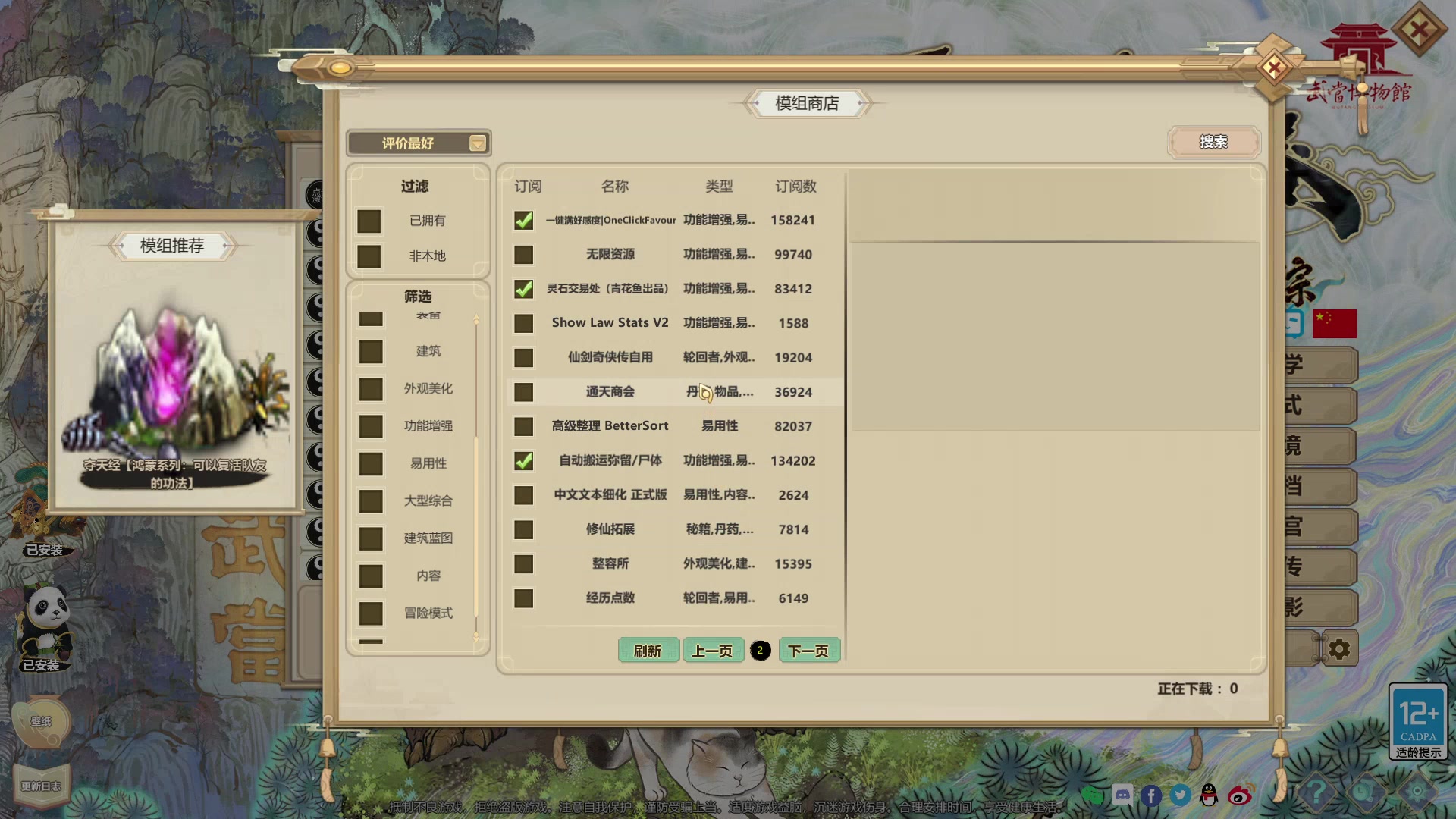Viewport: 1456px width, 819px height.
Task: Open the Weibo icon
Action: (1240, 795)
